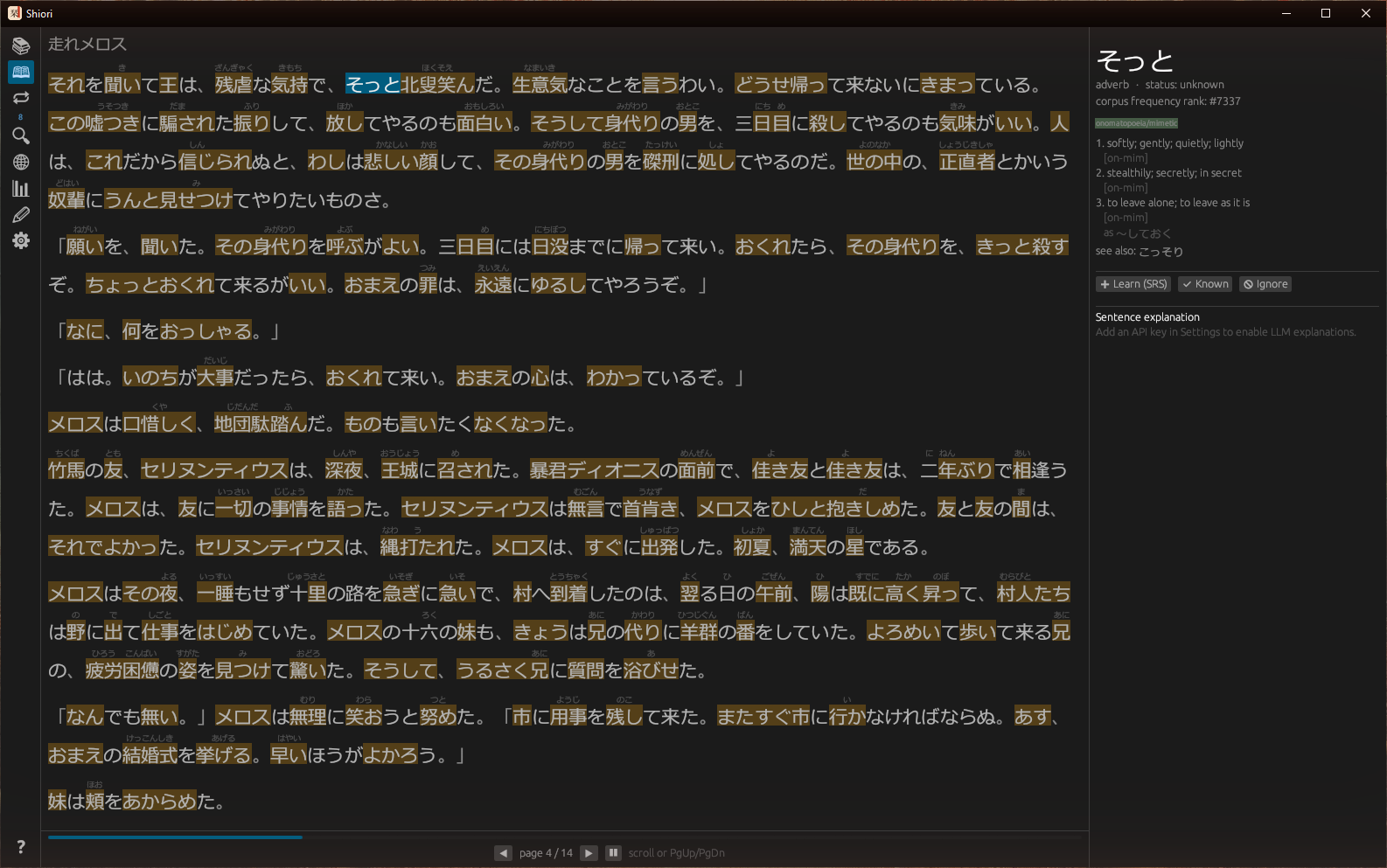Look up the word 満天
The height and width of the screenshot is (868, 1387).
point(808,547)
